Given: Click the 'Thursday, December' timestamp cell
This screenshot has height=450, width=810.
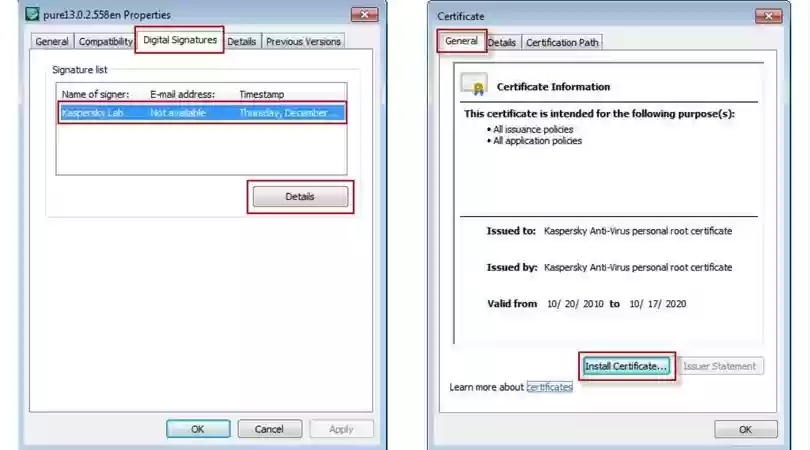Looking at the screenshot, I should [x=287, y=113].
